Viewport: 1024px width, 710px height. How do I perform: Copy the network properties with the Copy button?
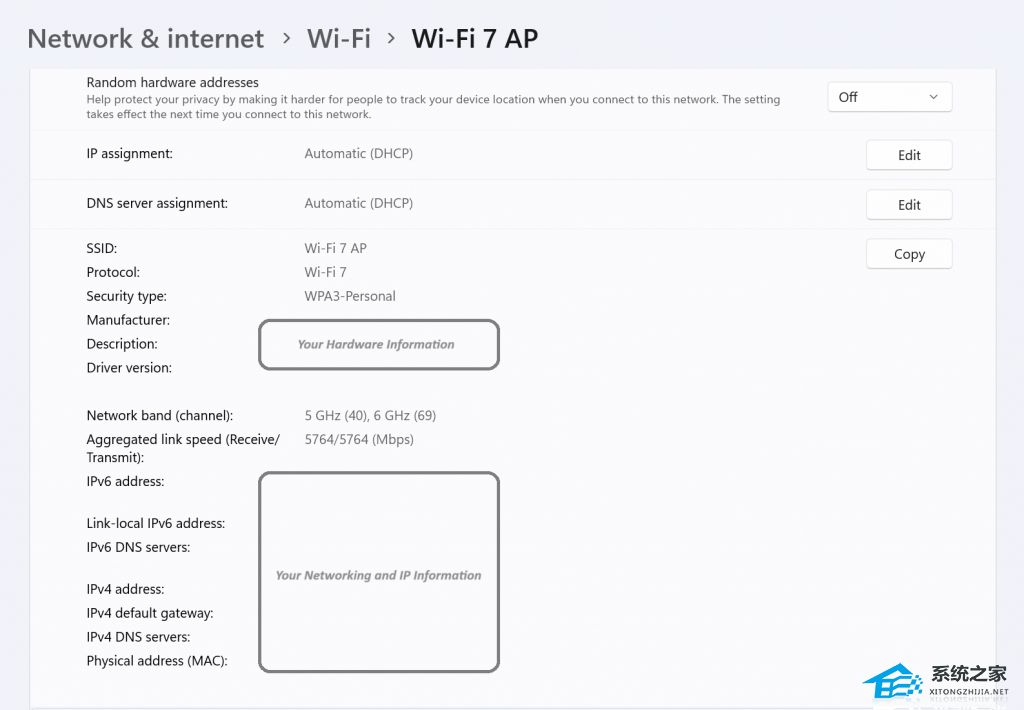point(909,254)
